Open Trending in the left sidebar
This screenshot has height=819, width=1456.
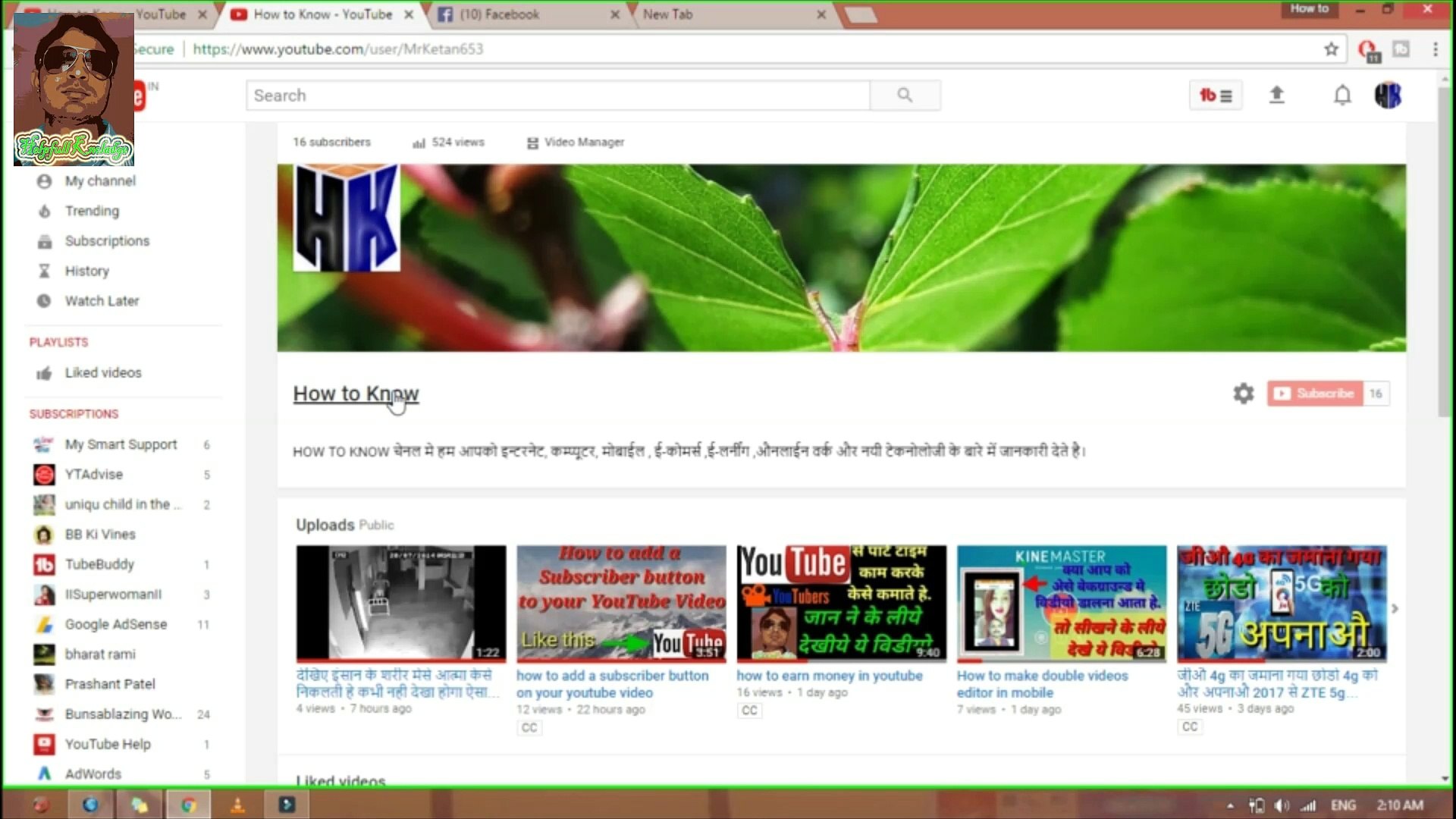click(91, 211)
